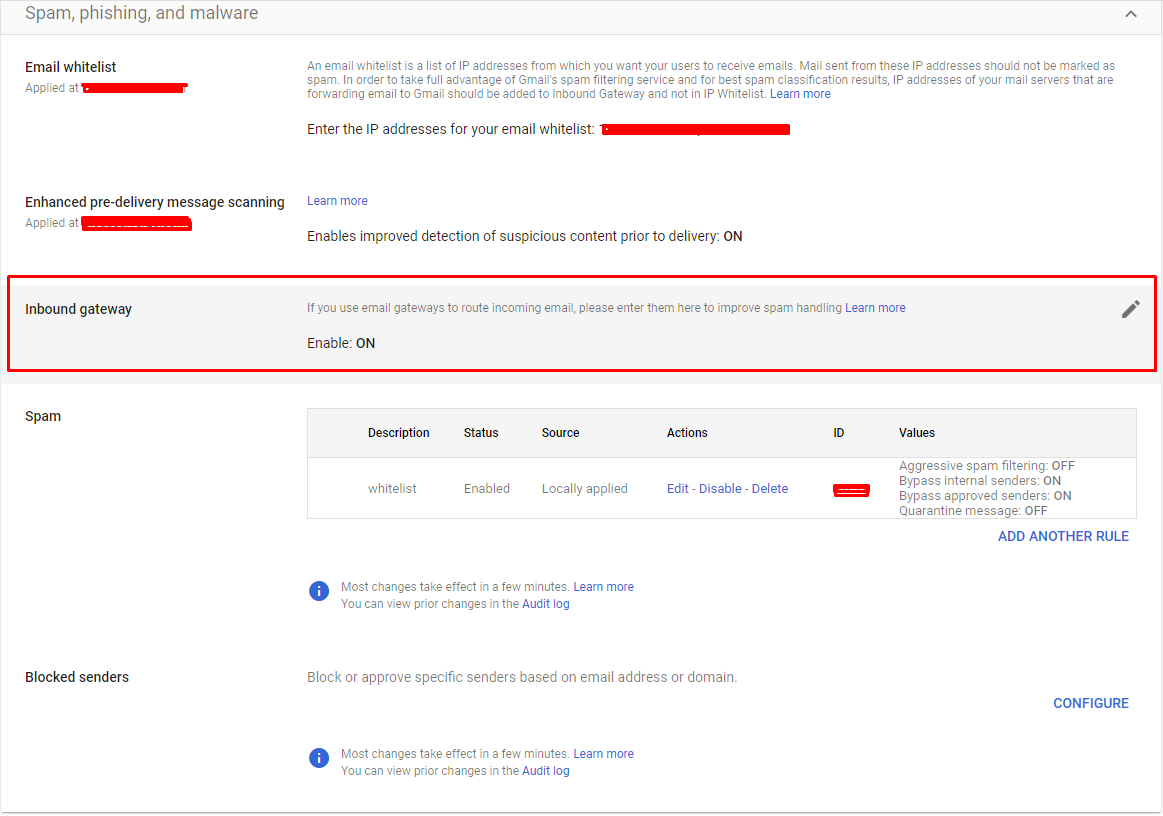Delete the whitelist spam rule
Screen dimensions: 1163x816
tap(770, 489)
